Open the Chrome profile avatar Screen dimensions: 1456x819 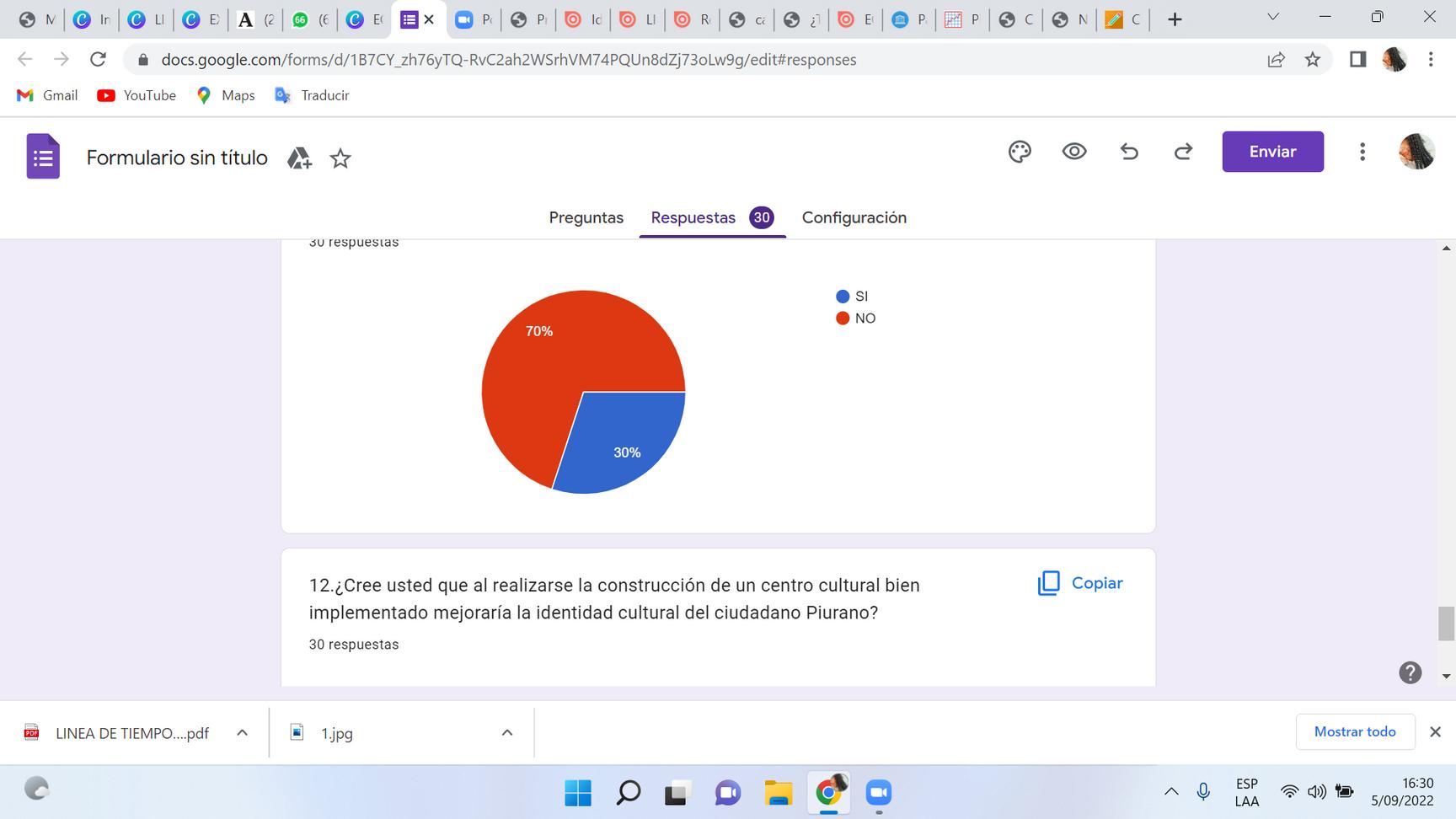[1394, 59]
